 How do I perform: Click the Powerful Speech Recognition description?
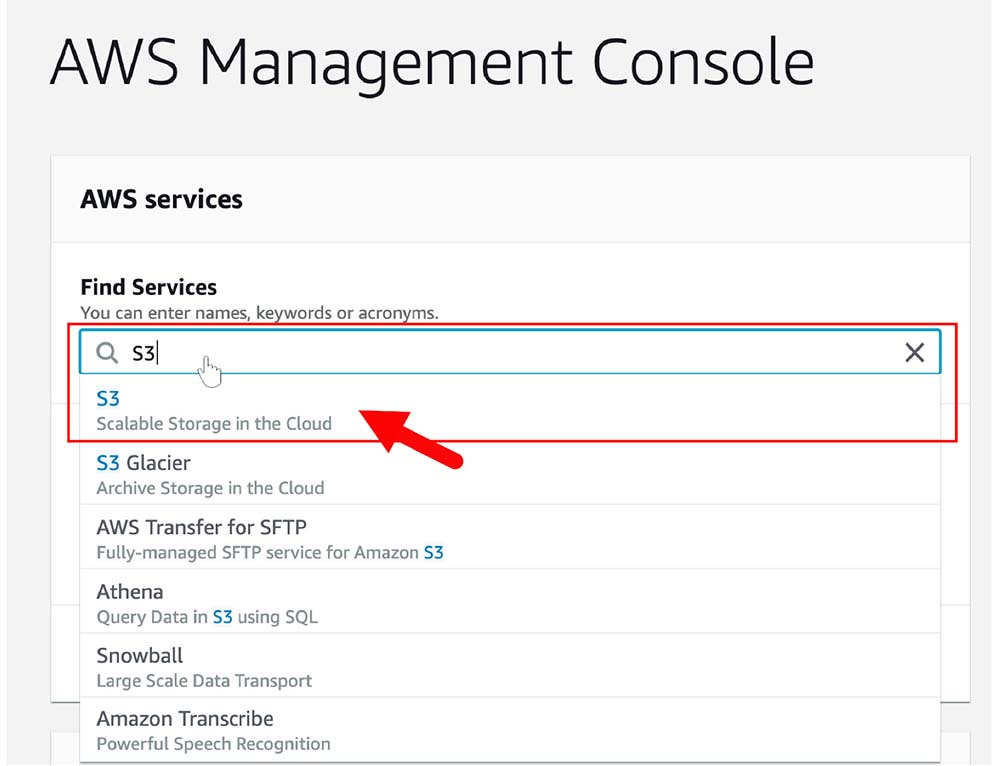[213, 744]
